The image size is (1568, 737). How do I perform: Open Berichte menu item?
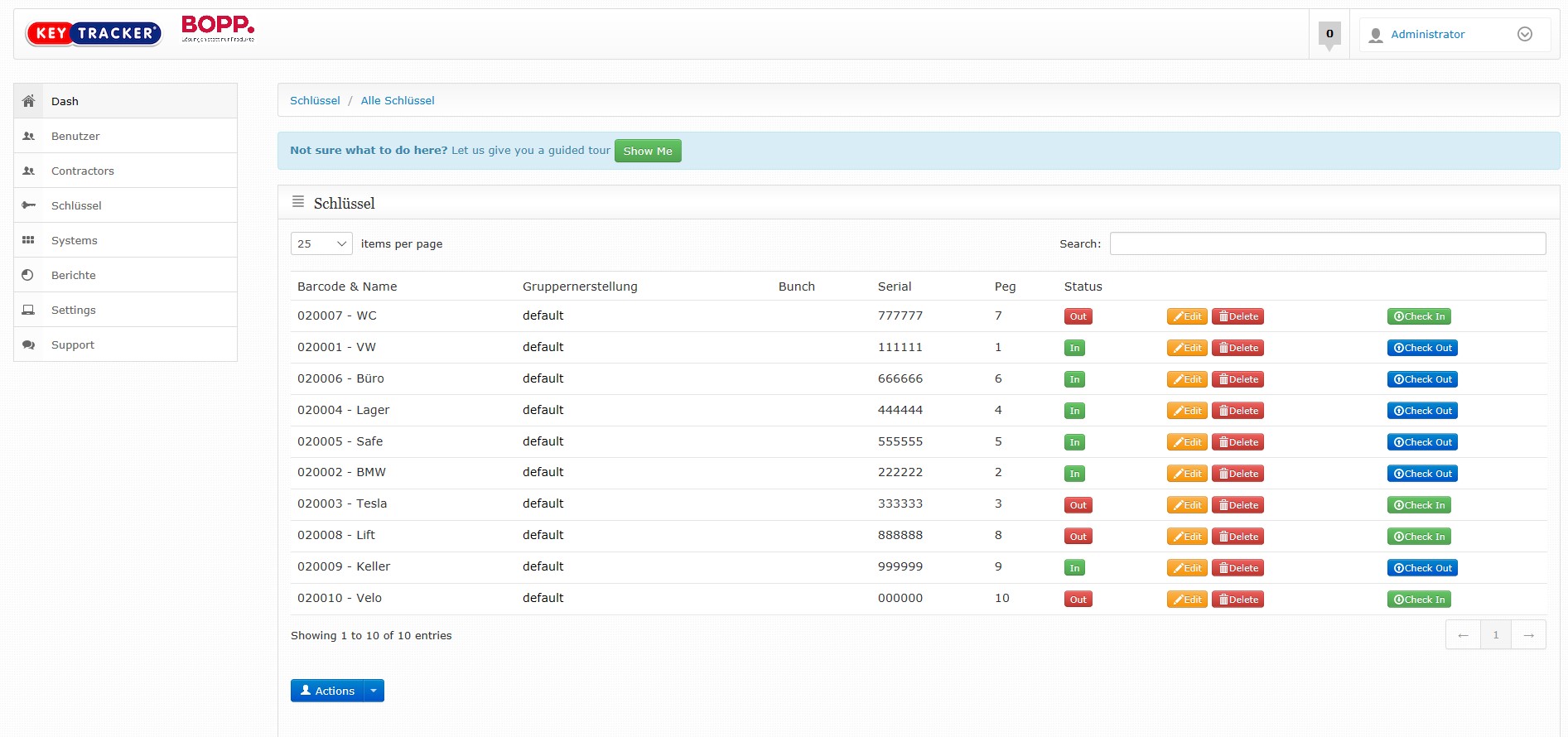coord(126,275)
